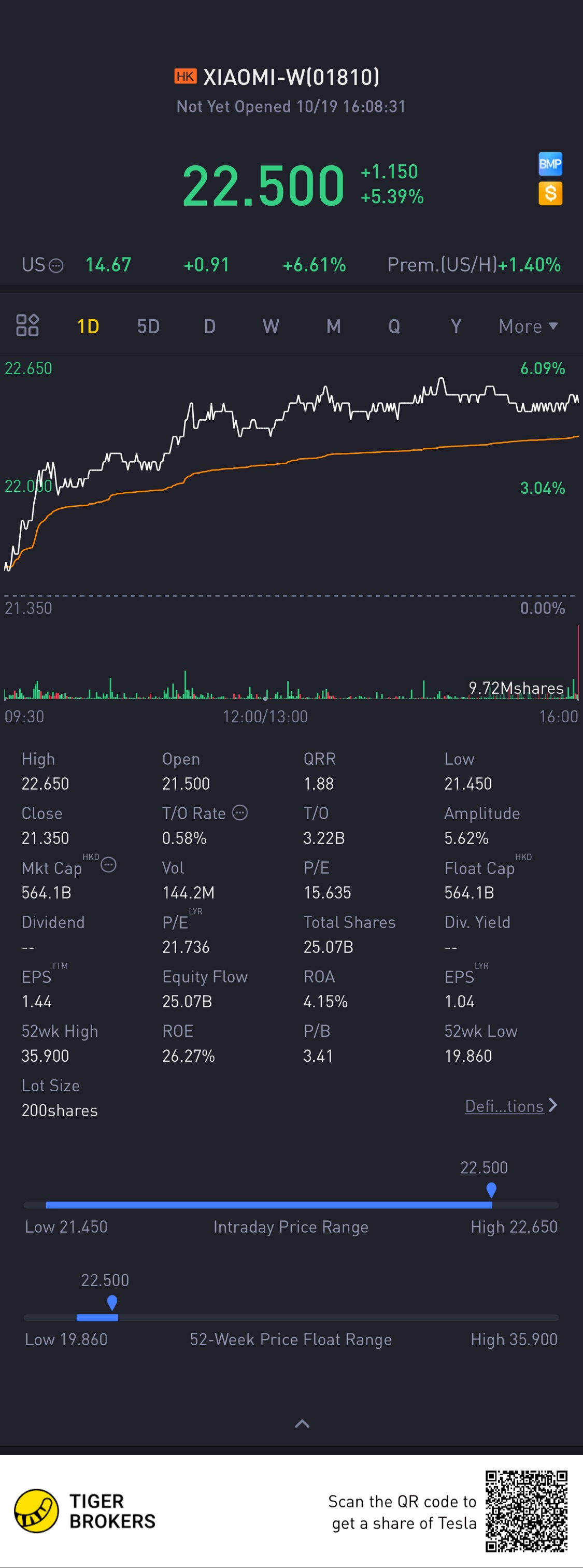Tap the orange HK market badge
Viewport: 583px width, 1568px height.
(x=185, y=76)
